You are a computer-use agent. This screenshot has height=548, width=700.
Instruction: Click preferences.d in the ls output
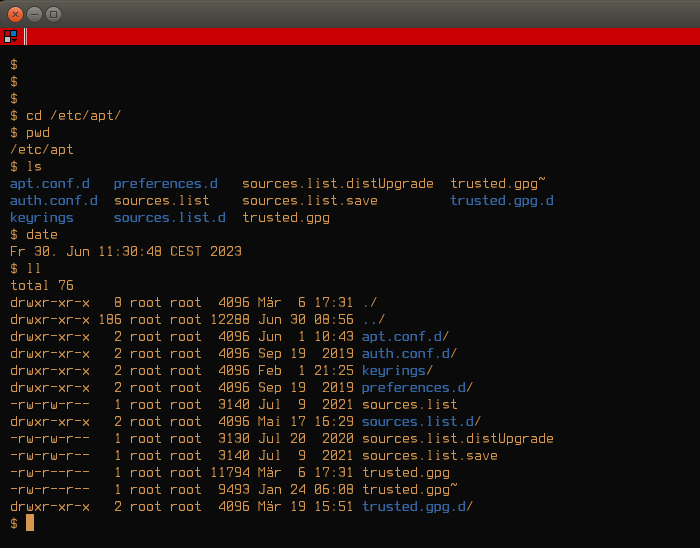165,184
